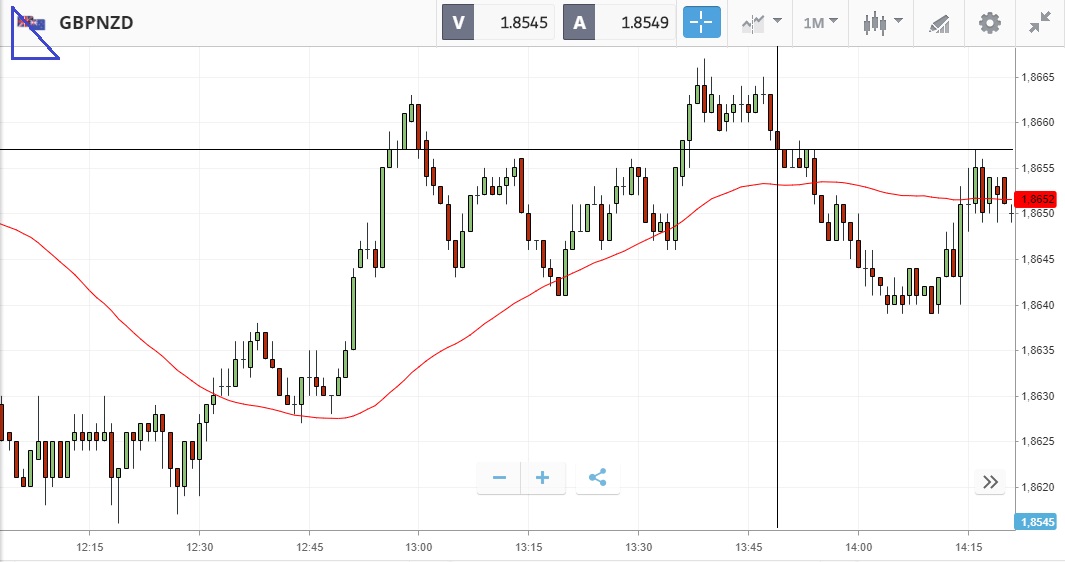
Task: Zoom in with the plus button
Action: click(543, 478)
